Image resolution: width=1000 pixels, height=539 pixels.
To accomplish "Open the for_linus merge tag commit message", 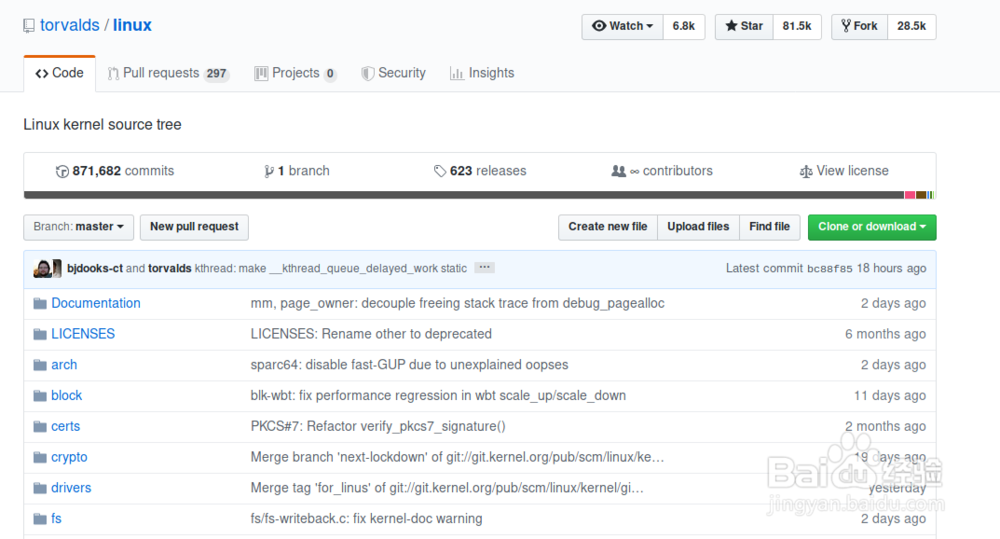I will click(x=447, y=488).
